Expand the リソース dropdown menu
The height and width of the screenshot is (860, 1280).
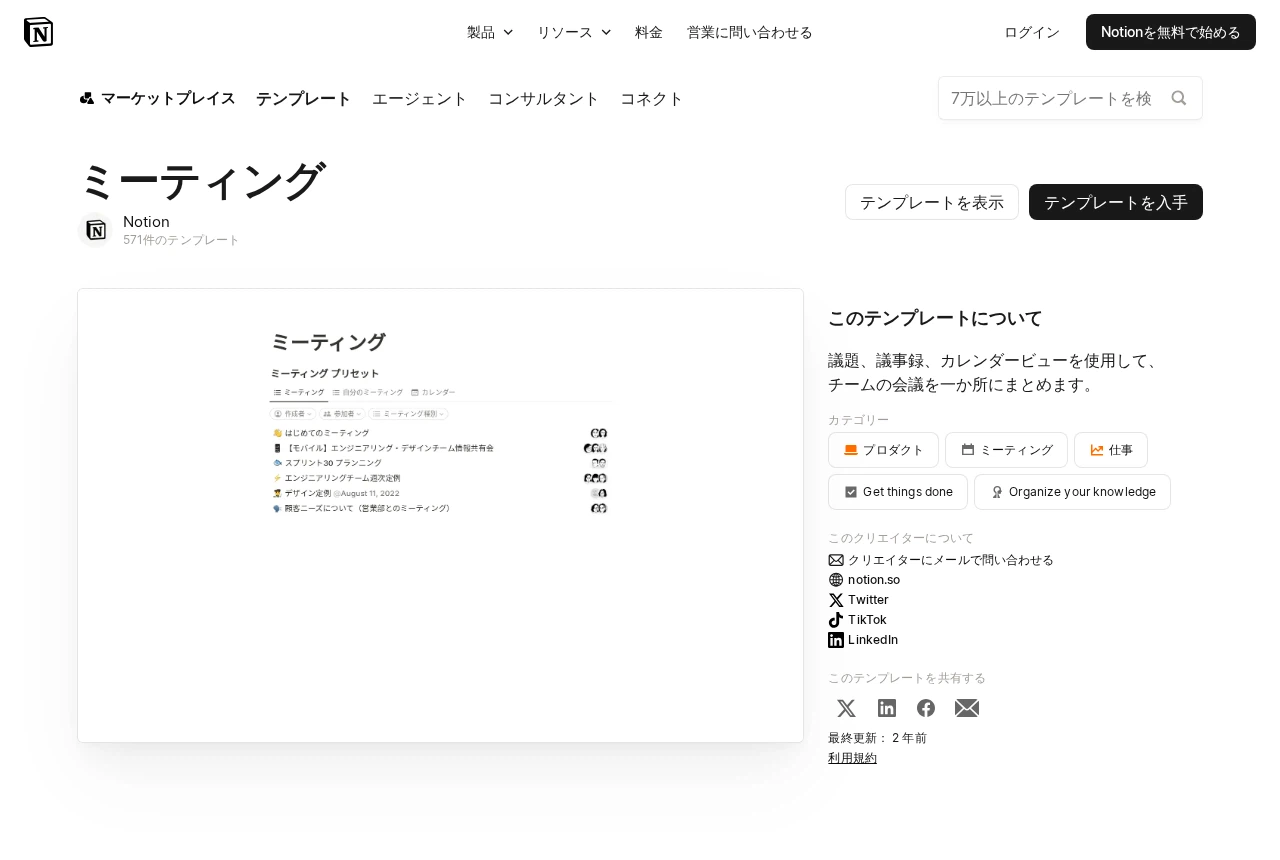574,32
